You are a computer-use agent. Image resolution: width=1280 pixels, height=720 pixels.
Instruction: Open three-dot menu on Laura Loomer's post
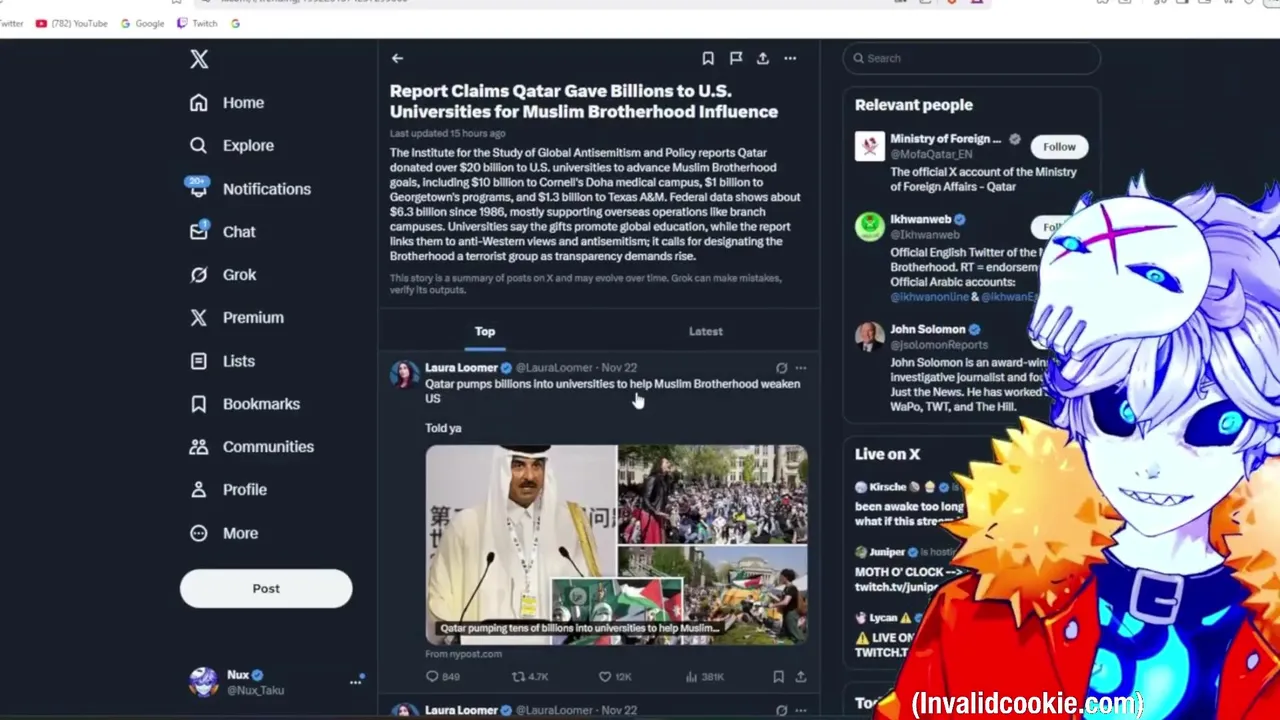(x=800, y=368)
